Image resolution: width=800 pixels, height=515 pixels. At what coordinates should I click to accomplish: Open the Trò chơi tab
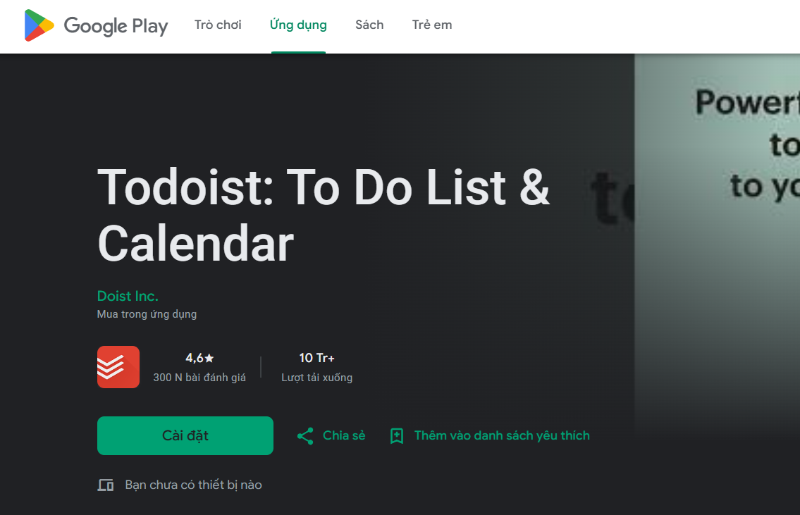click(218, 25)
